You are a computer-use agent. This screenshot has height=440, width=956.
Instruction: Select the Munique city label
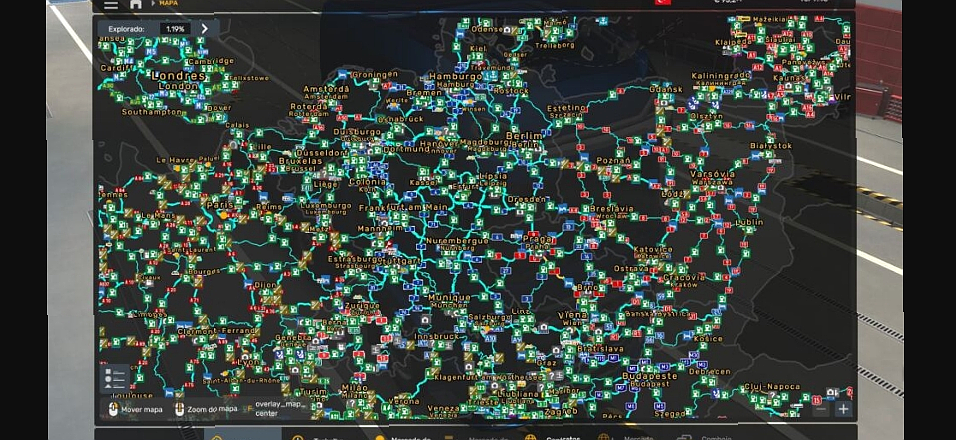[x=449, y=297]
